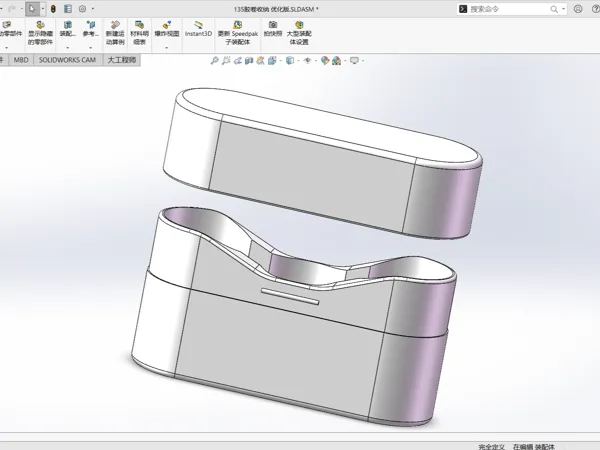This screenshot has height=450, width=600.
Task: Expand the dropdown under 参考
Action: coord(91,48)
